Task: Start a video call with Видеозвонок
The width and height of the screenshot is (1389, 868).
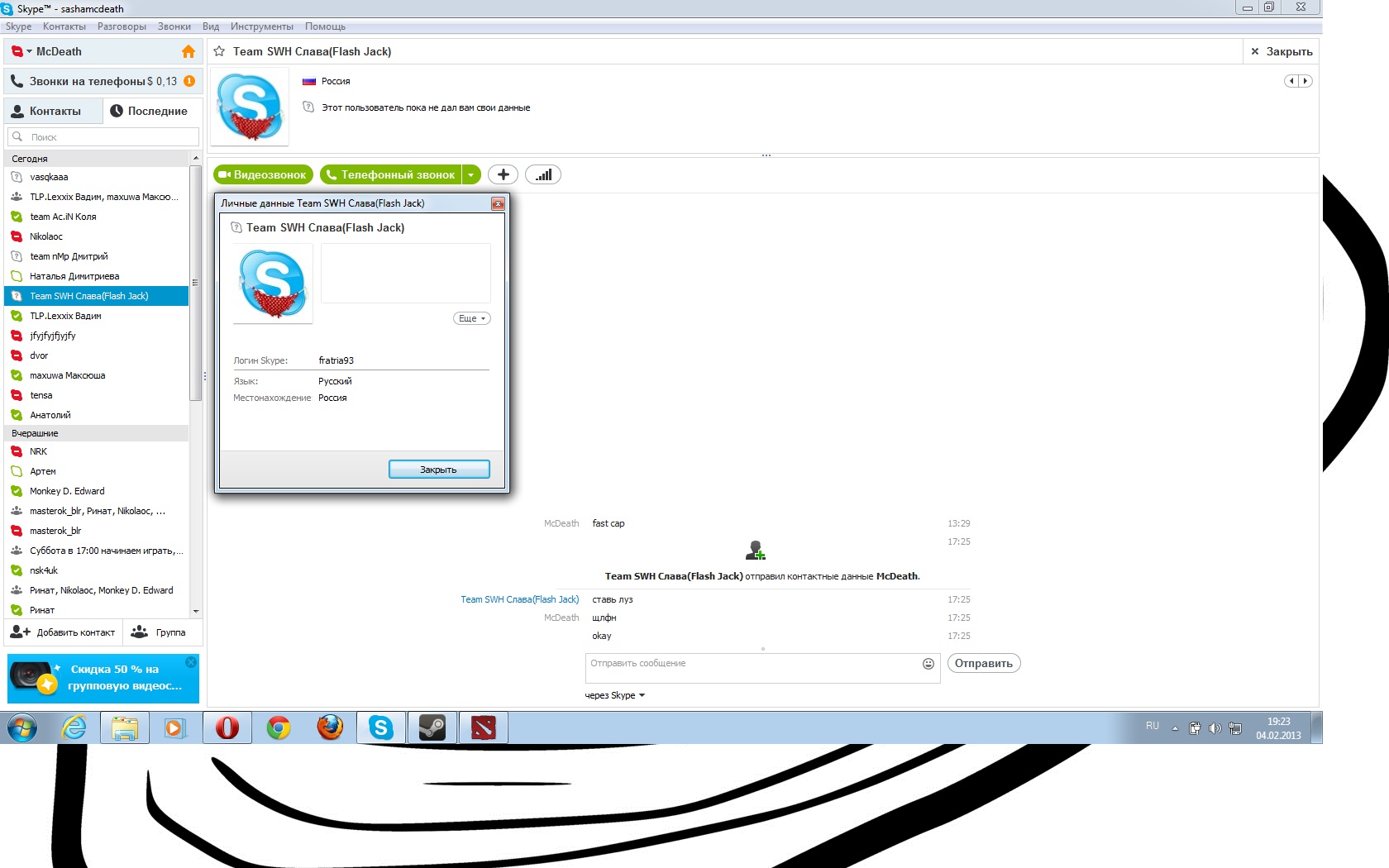Action: [x=264, y=174]
